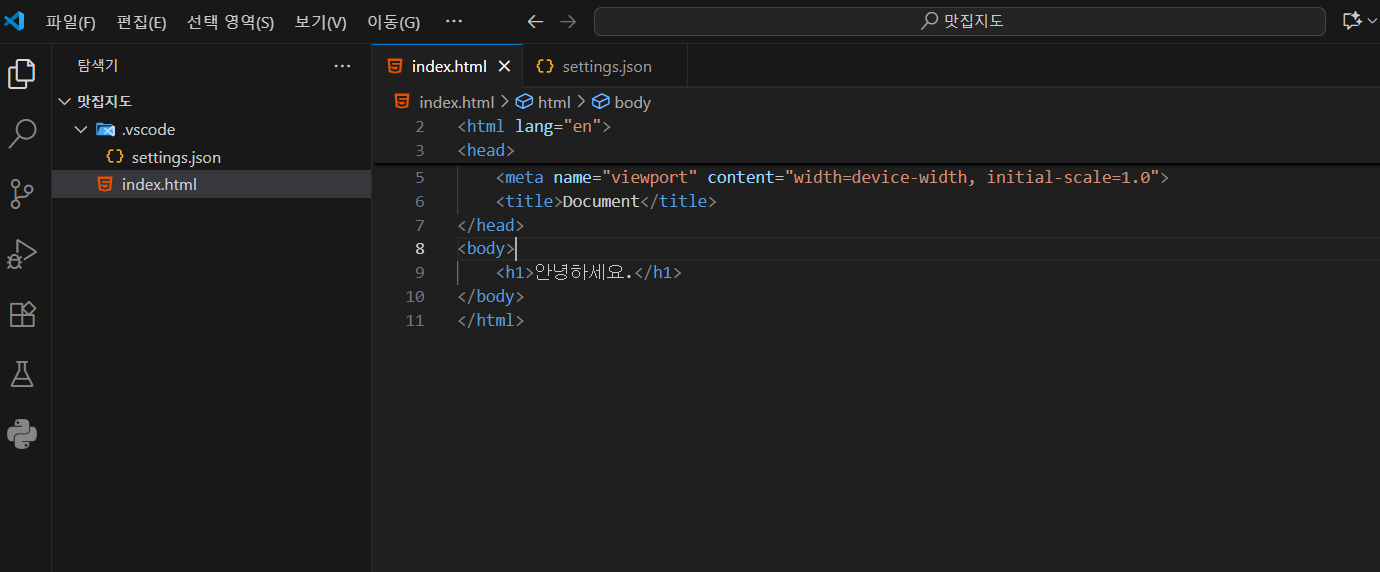Open the Source Control view icon
This screenshot has height=572, width=1380.
pyautogui.click(x=22, y=193)
